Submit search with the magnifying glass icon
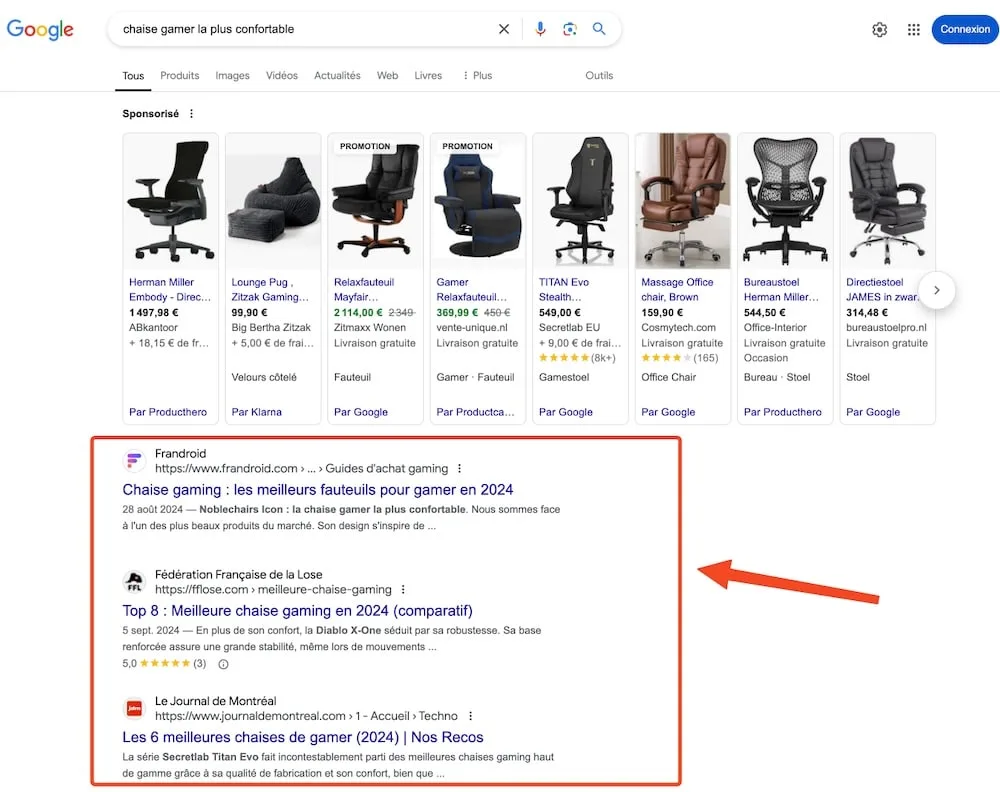This screenshot has width=1000, height=792. (599, 29)
